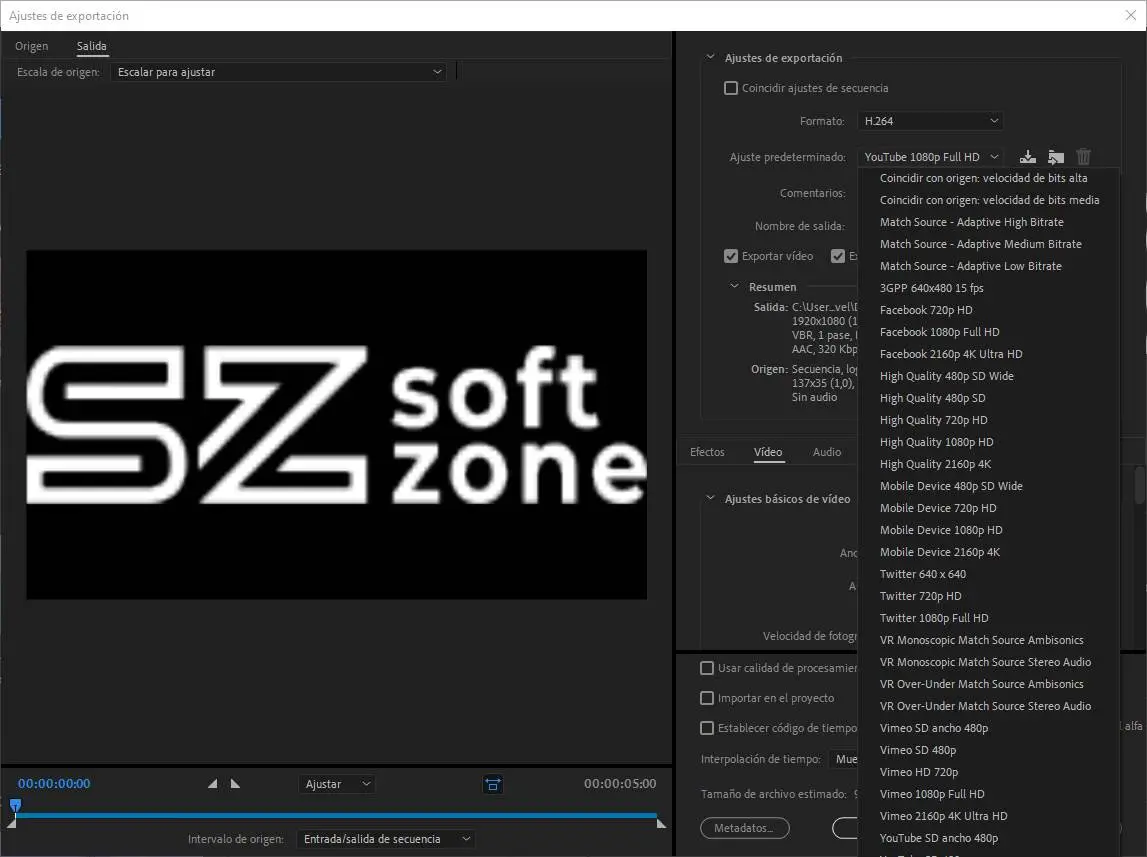Screen dimensions: 1147x857
Task: Collapse the Ajuste predeterminado preset dropdown
Action: point(930,156)
